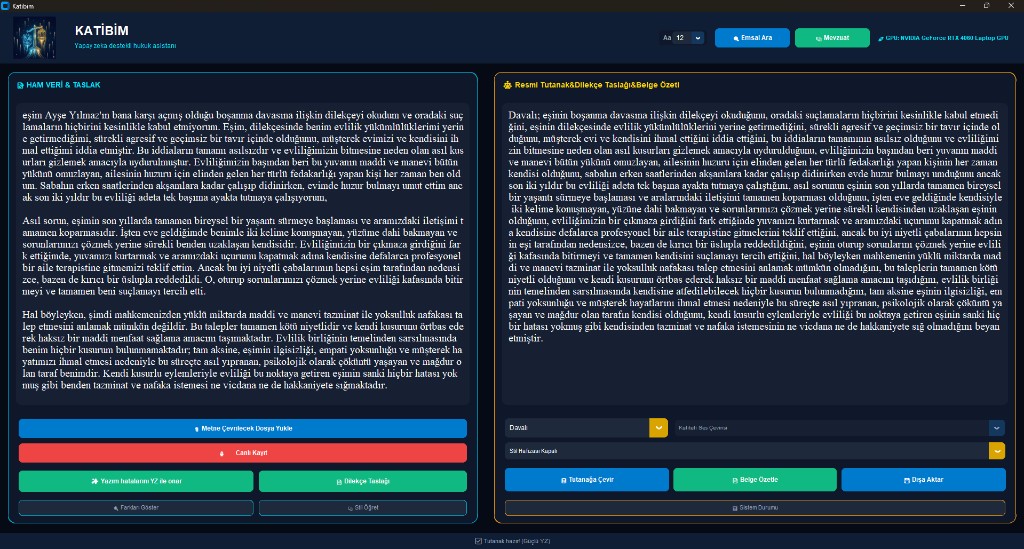The height and width of the screenshot is (549, 1024).
Task: Expand the Davalı dropdown yellow arrow
Action: pyautogui.click(x=658, y=428)
